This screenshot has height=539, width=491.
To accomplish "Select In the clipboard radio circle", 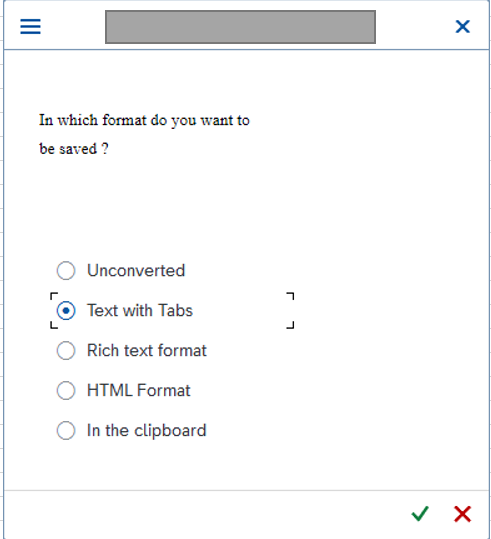I will pyautogui.click(x=66, y=430).
